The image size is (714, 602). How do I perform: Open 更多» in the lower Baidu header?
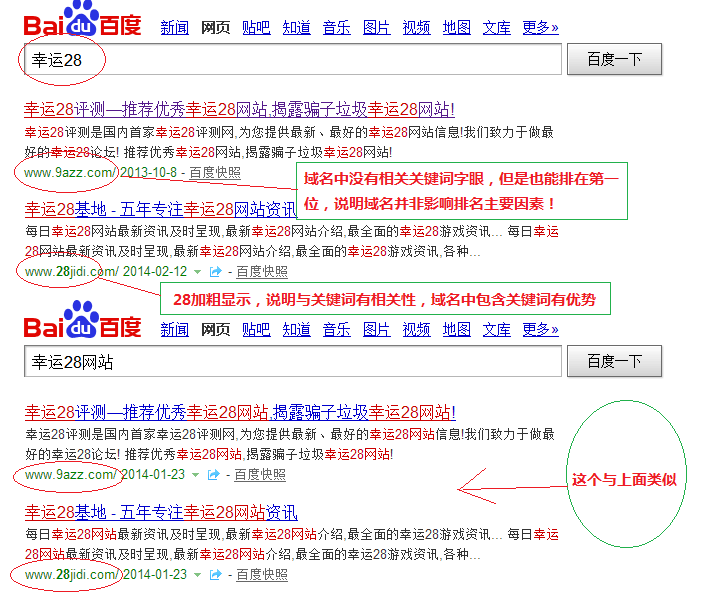tap(541, 330)
